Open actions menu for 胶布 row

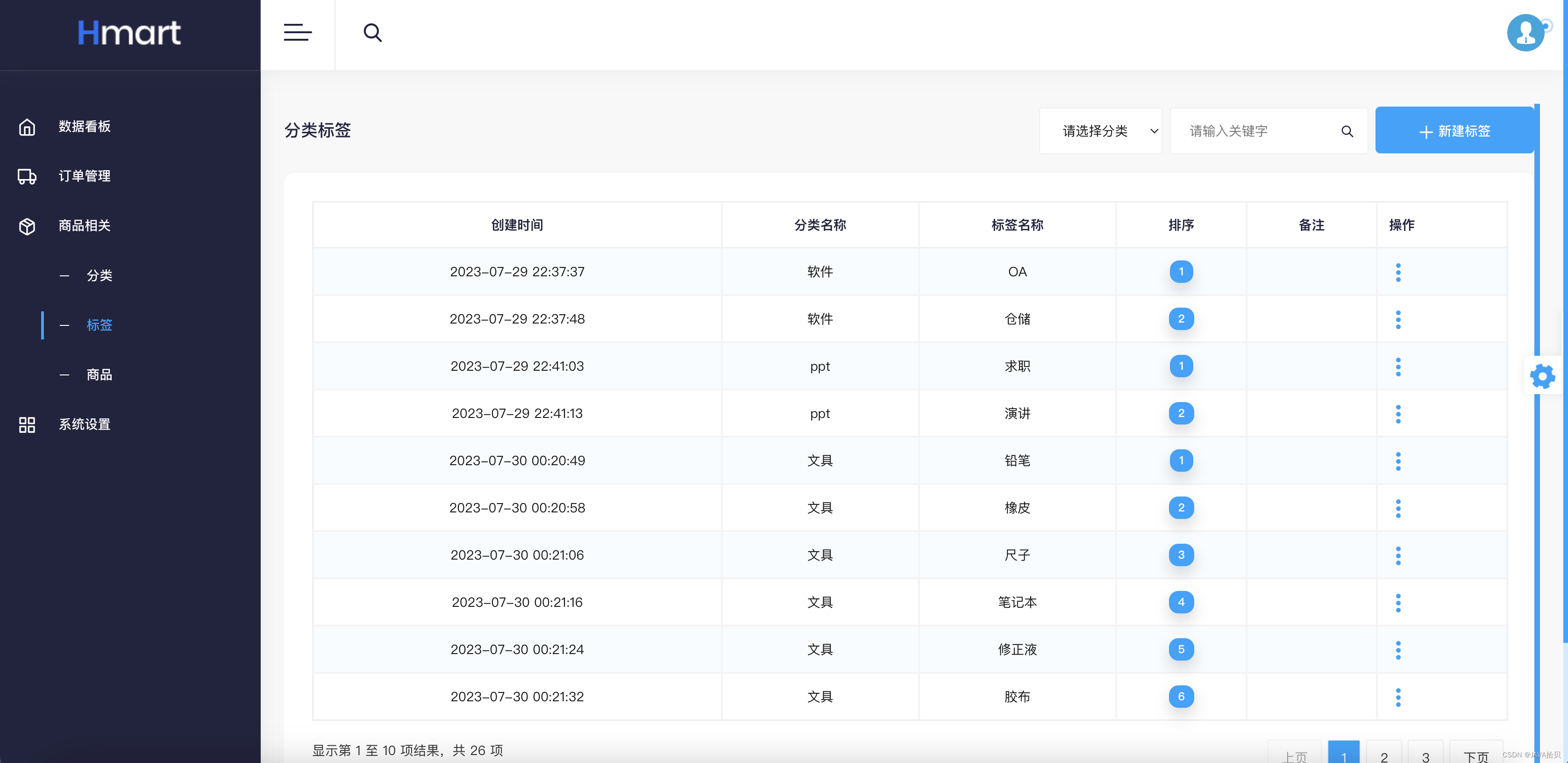[x=1398, y=697]
